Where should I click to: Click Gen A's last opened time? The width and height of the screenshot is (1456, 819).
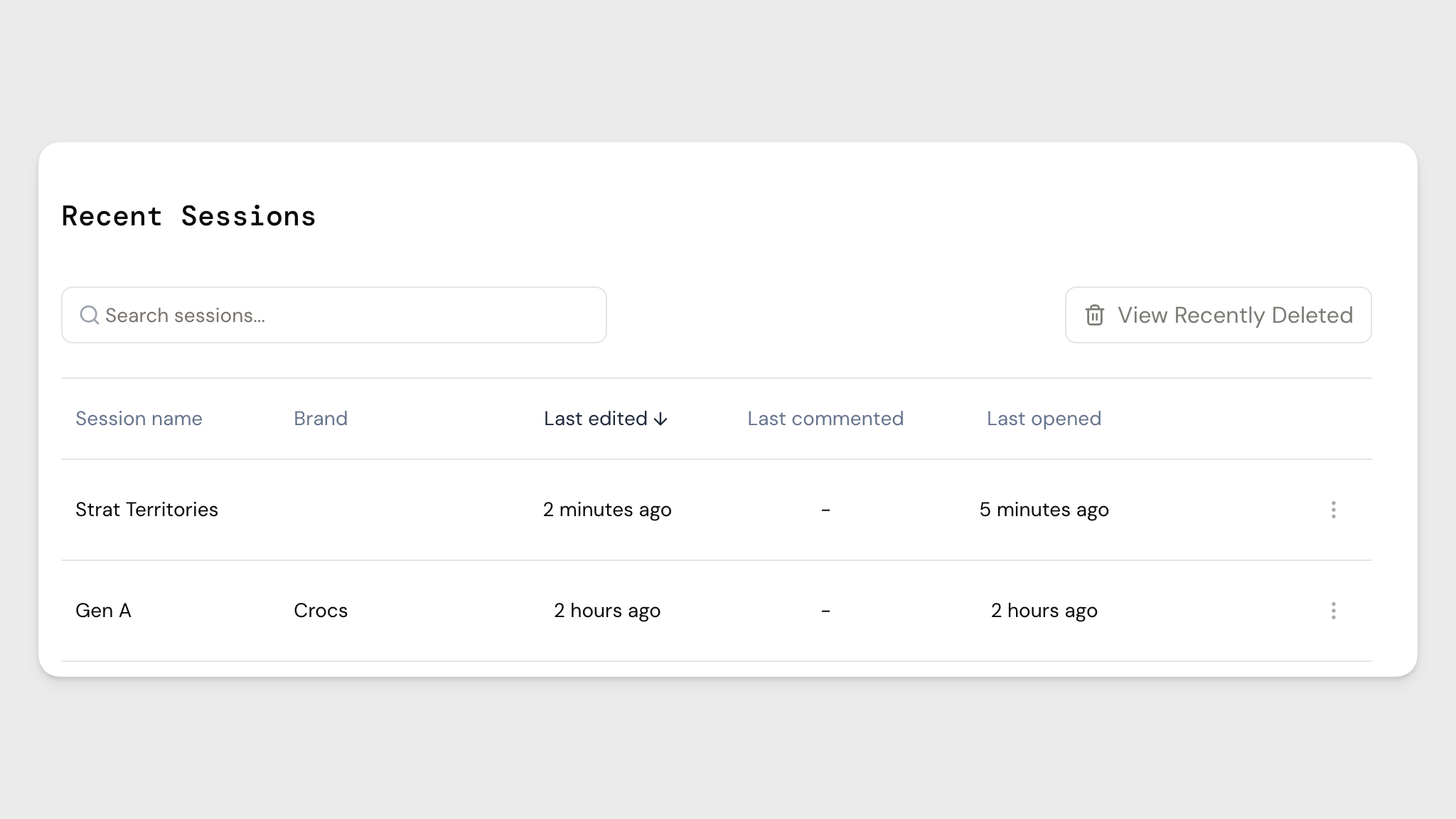click(x=1044, y=611)
